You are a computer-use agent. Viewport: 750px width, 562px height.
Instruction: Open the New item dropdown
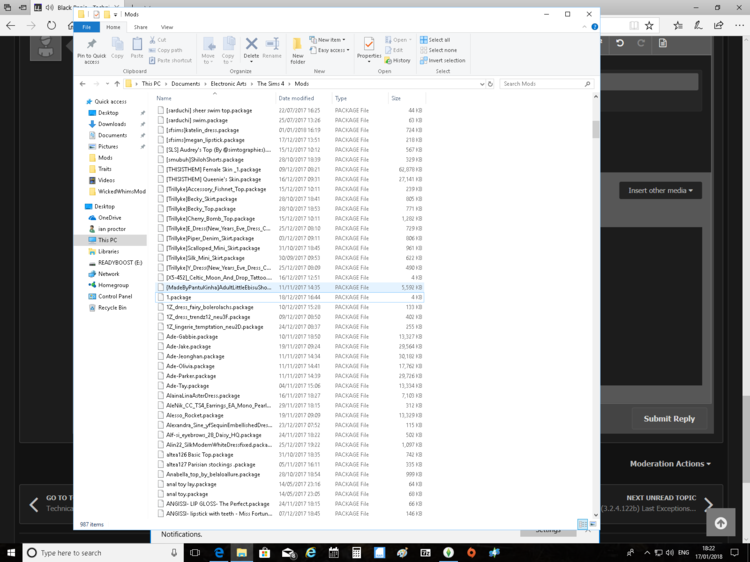327,40
